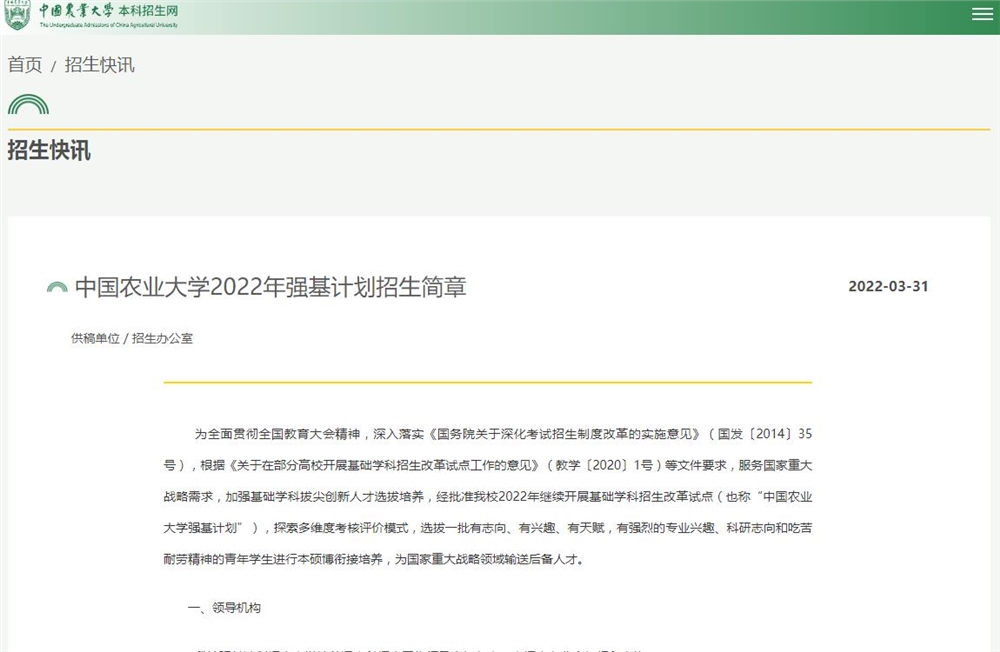Click the line beginning 耐劳精神的青年学生
The height and width of the screenshot is (652, 1000).
[373, 559]
